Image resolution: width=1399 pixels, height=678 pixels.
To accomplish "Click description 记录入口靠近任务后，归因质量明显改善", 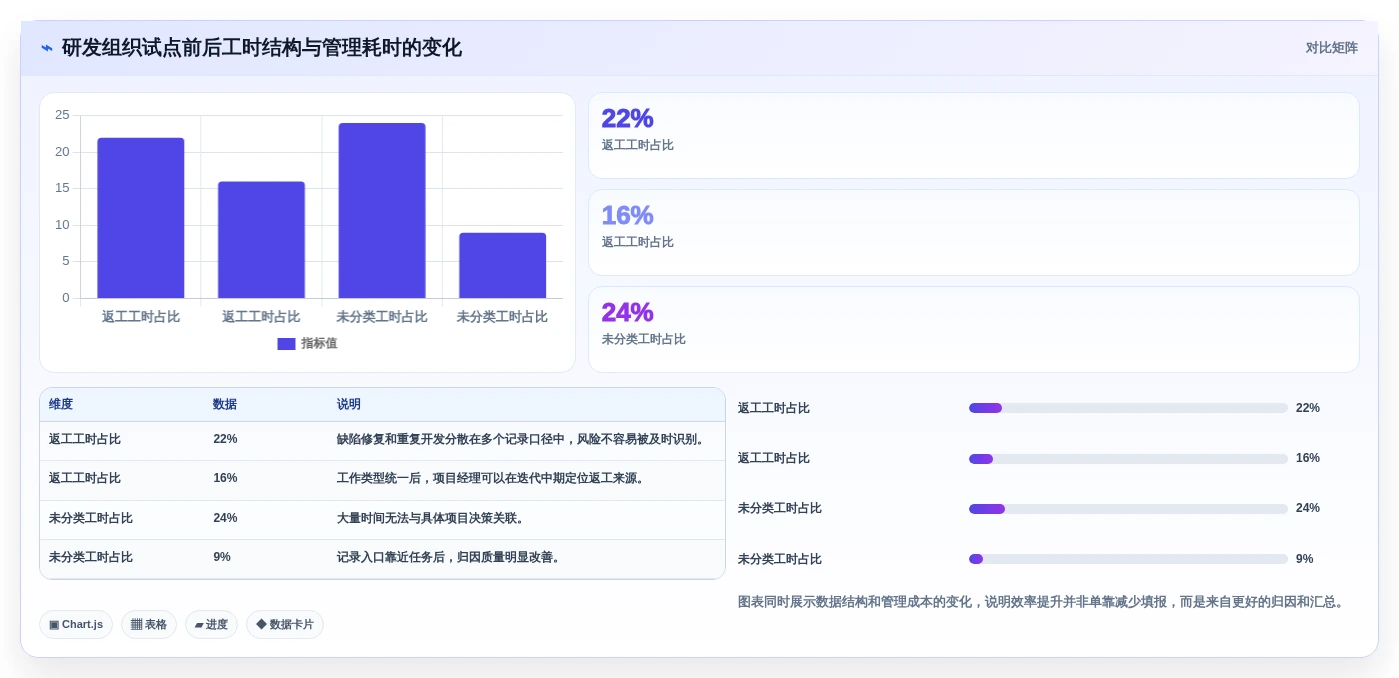I will click(451, 558).
